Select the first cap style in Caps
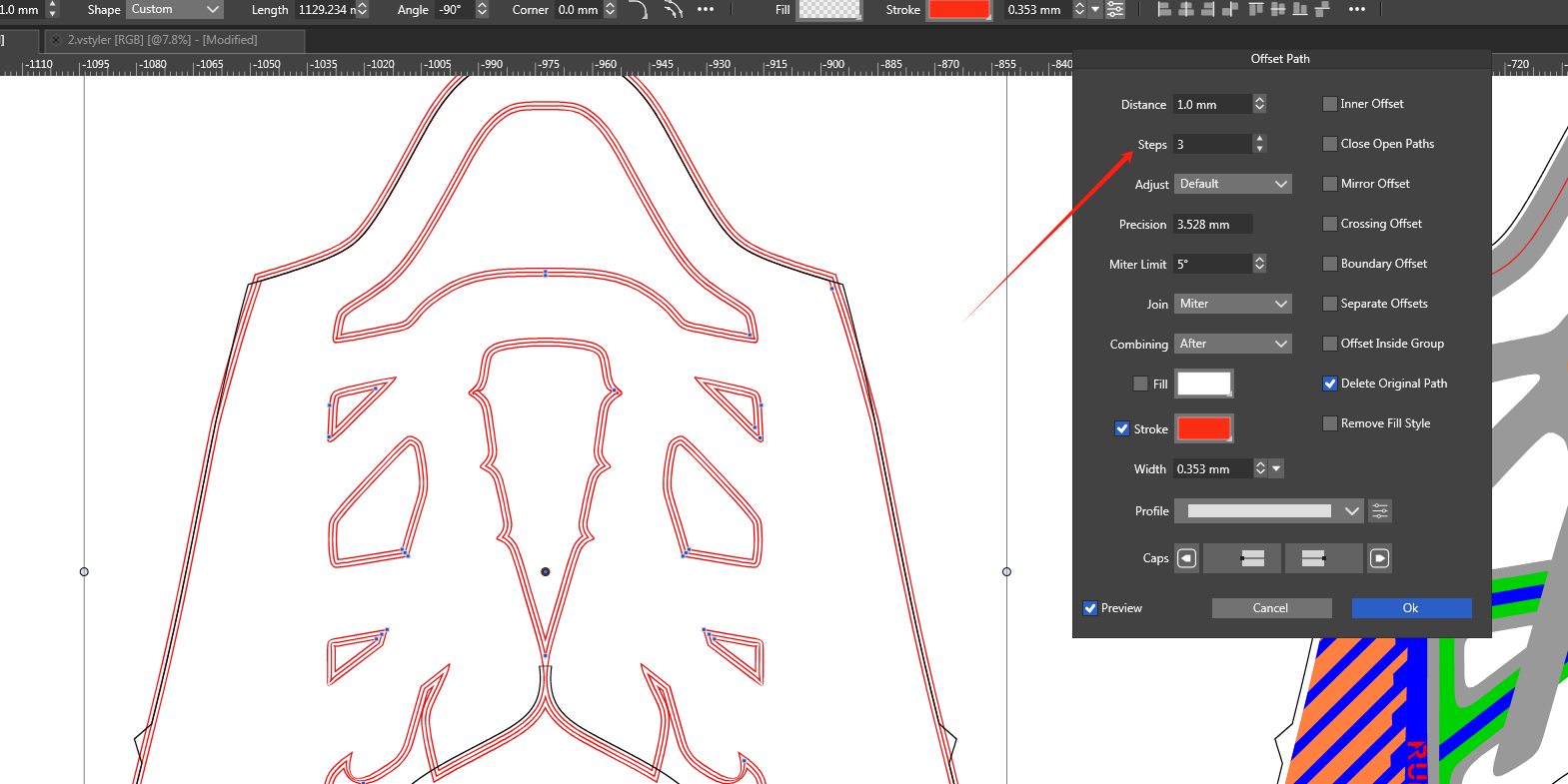Image resolution: width=1568 pixels, height=784 pixels. (x=1242, y=558)
